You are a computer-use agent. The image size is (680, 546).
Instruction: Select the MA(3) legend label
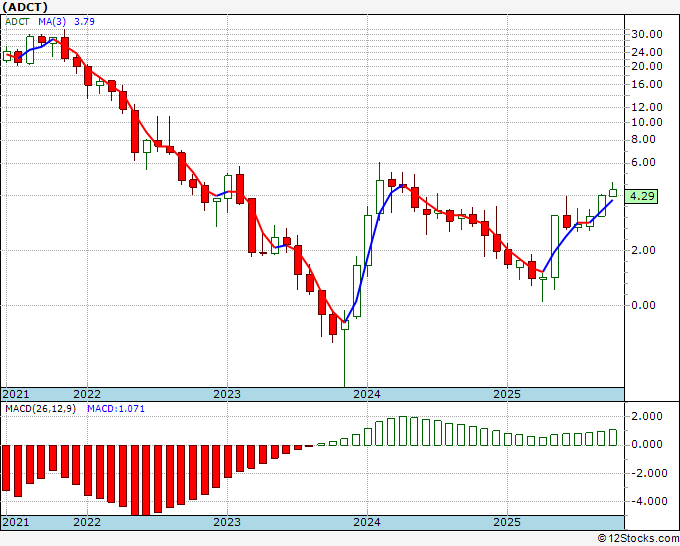click(52, 22)
